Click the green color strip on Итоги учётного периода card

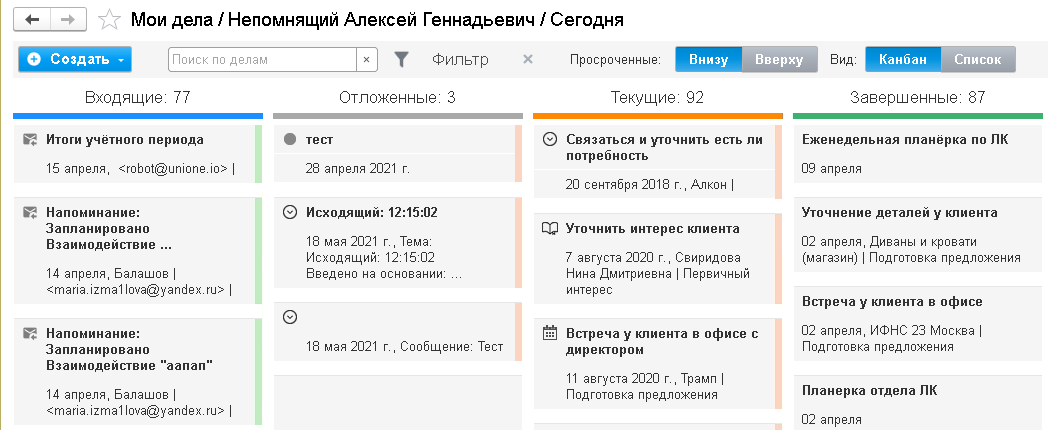(258, 153)
